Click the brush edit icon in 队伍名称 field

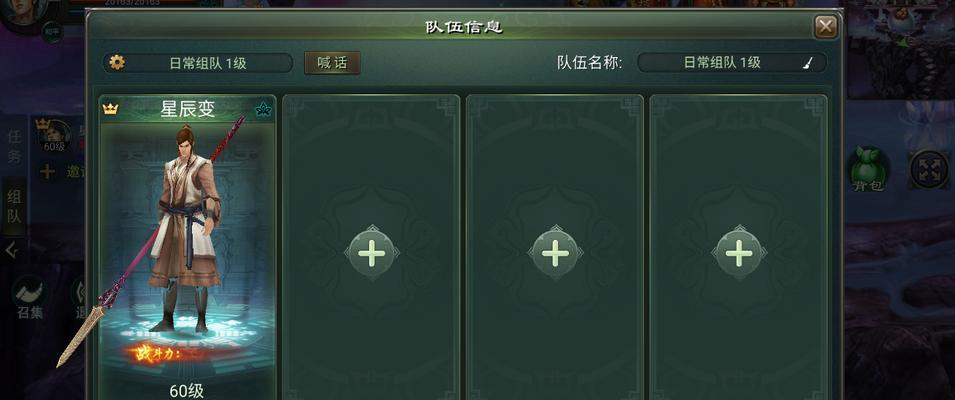(808, 63)
